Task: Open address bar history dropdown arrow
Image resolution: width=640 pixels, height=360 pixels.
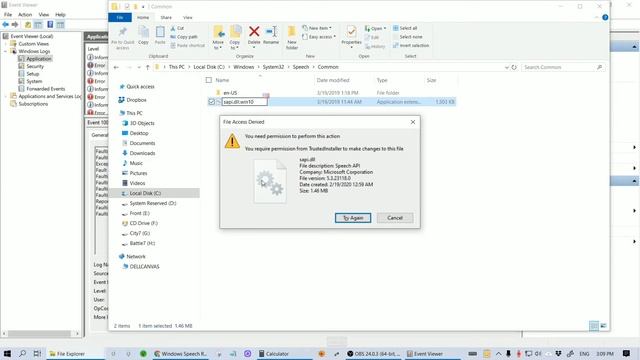Action: pos(507,67)
